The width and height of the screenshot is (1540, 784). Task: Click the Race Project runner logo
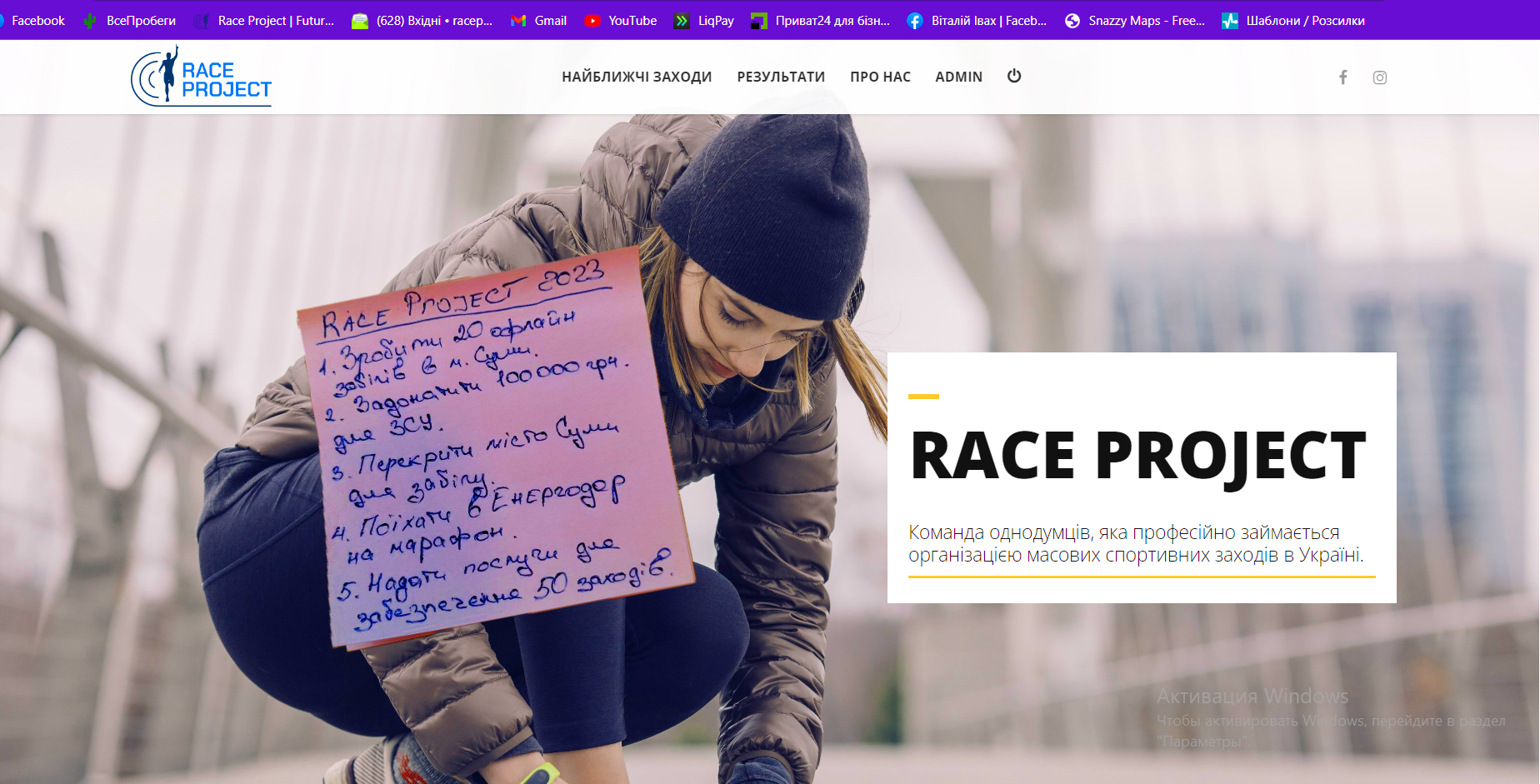click(202, 77)
